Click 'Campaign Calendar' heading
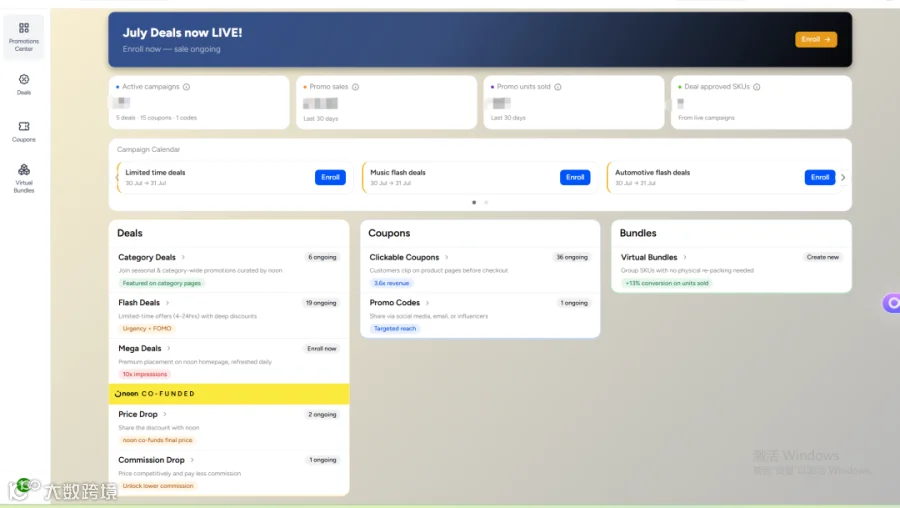 click(x=149, y=149)
